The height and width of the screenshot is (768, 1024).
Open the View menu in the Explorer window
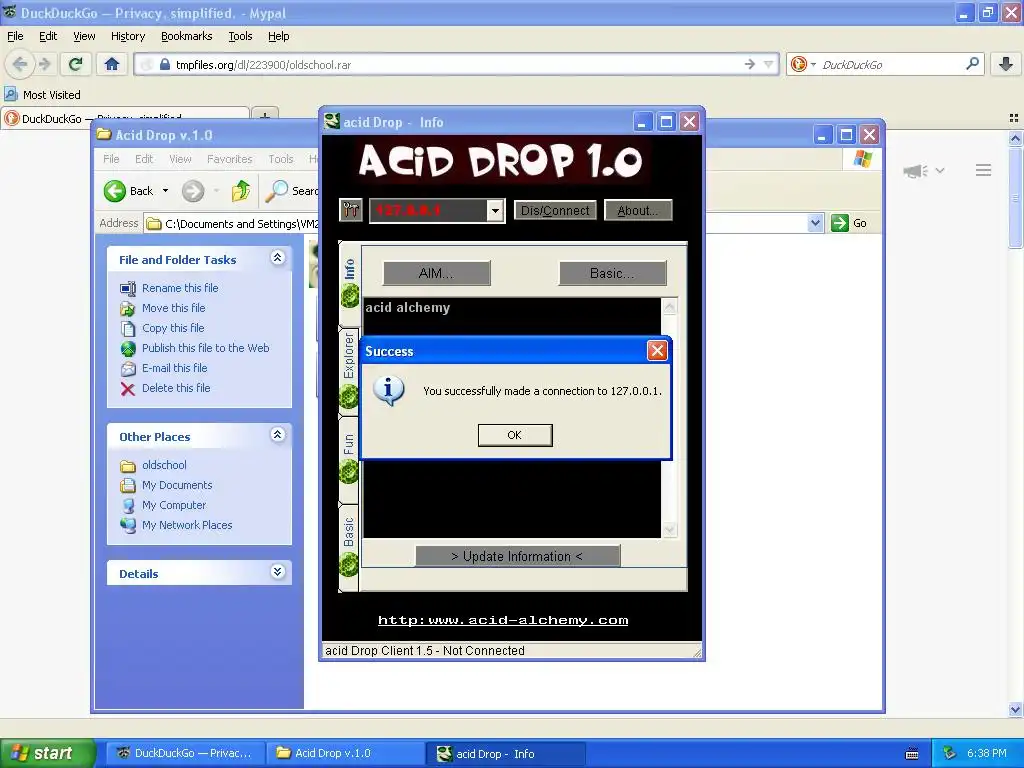point(180,159)
